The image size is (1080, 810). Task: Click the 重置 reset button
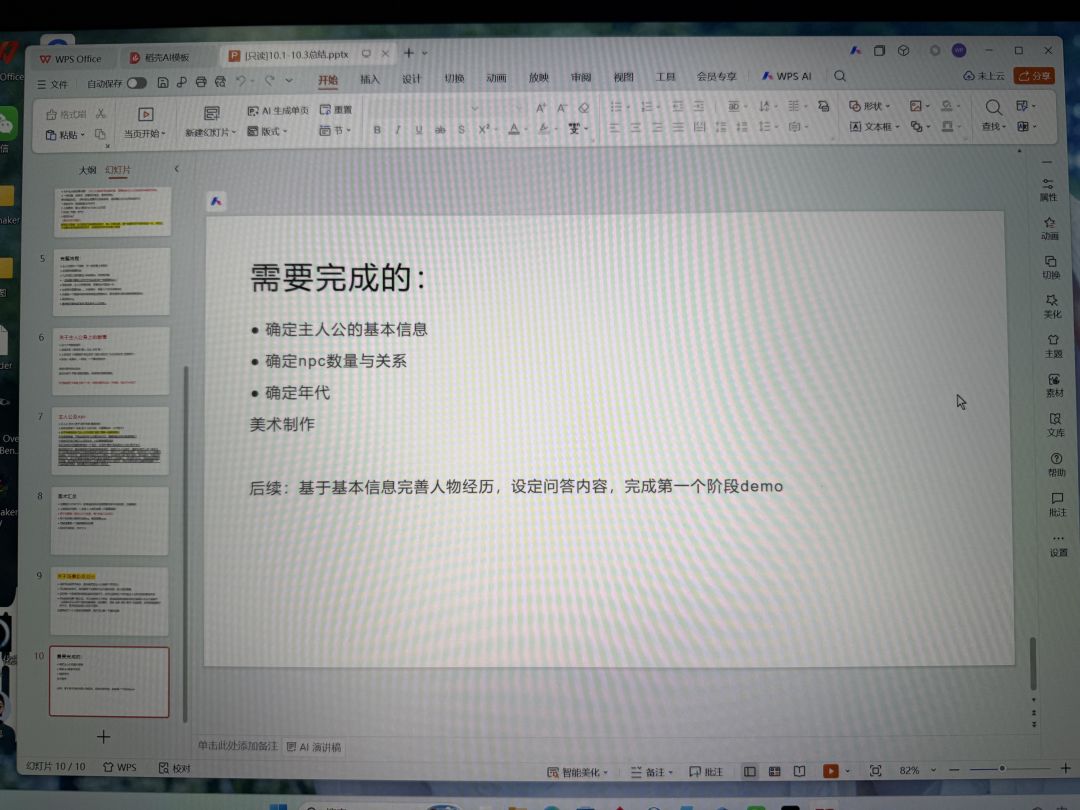[x=336, y=110]
